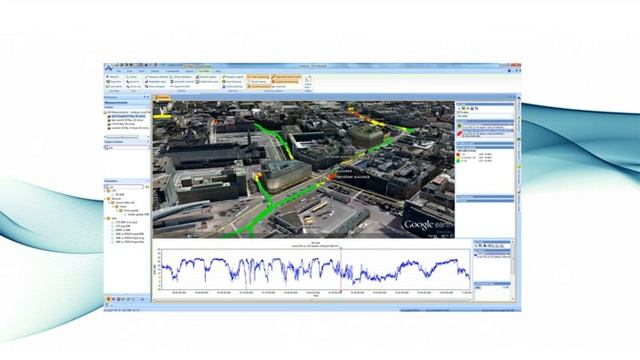Select the green-icon layer row in right panel
Viewport: 640px width, 360px height.
(x=484, y=127)
